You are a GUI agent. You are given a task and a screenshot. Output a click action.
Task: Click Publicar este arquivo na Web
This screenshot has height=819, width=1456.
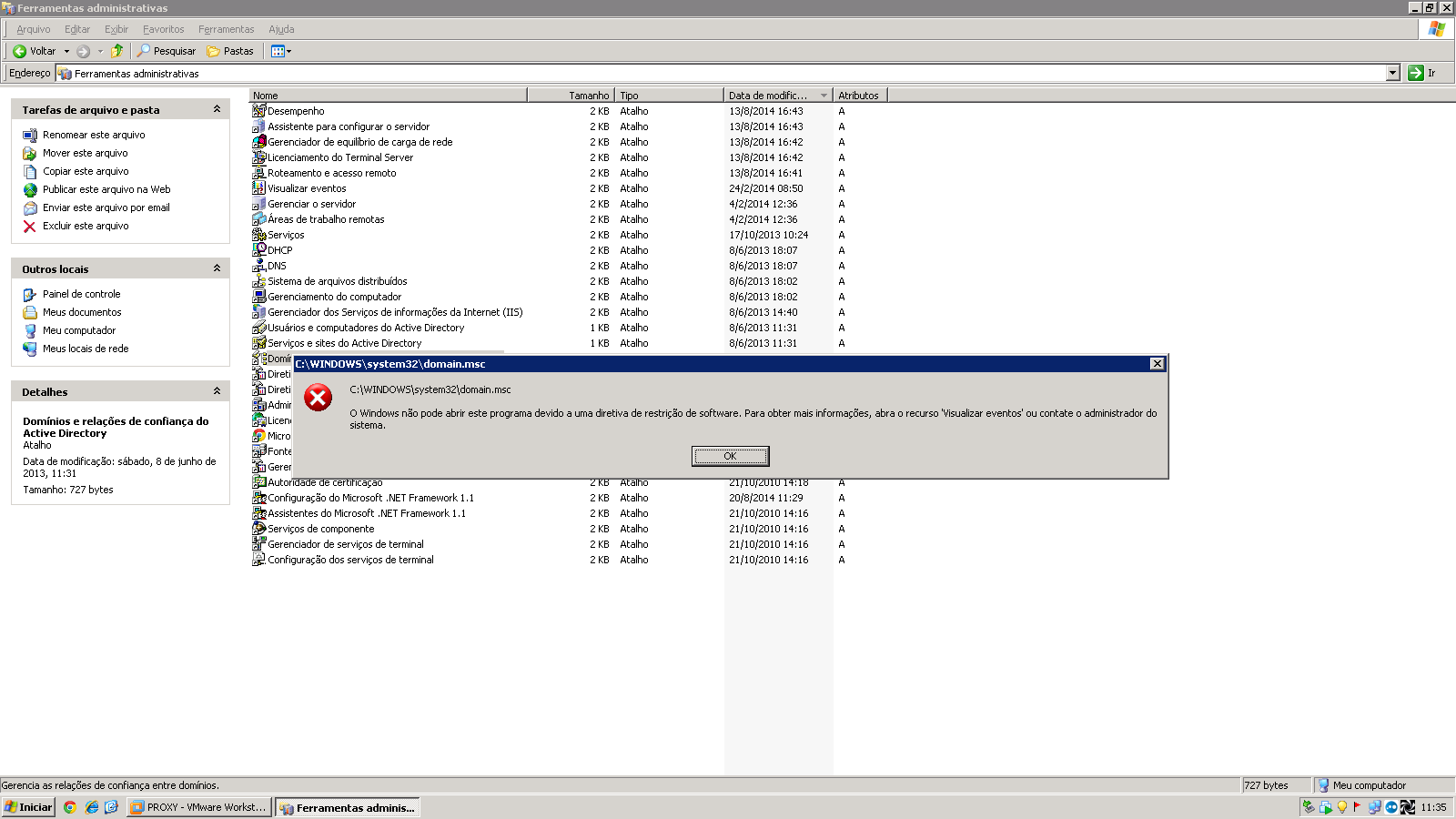tap(106, 189)
